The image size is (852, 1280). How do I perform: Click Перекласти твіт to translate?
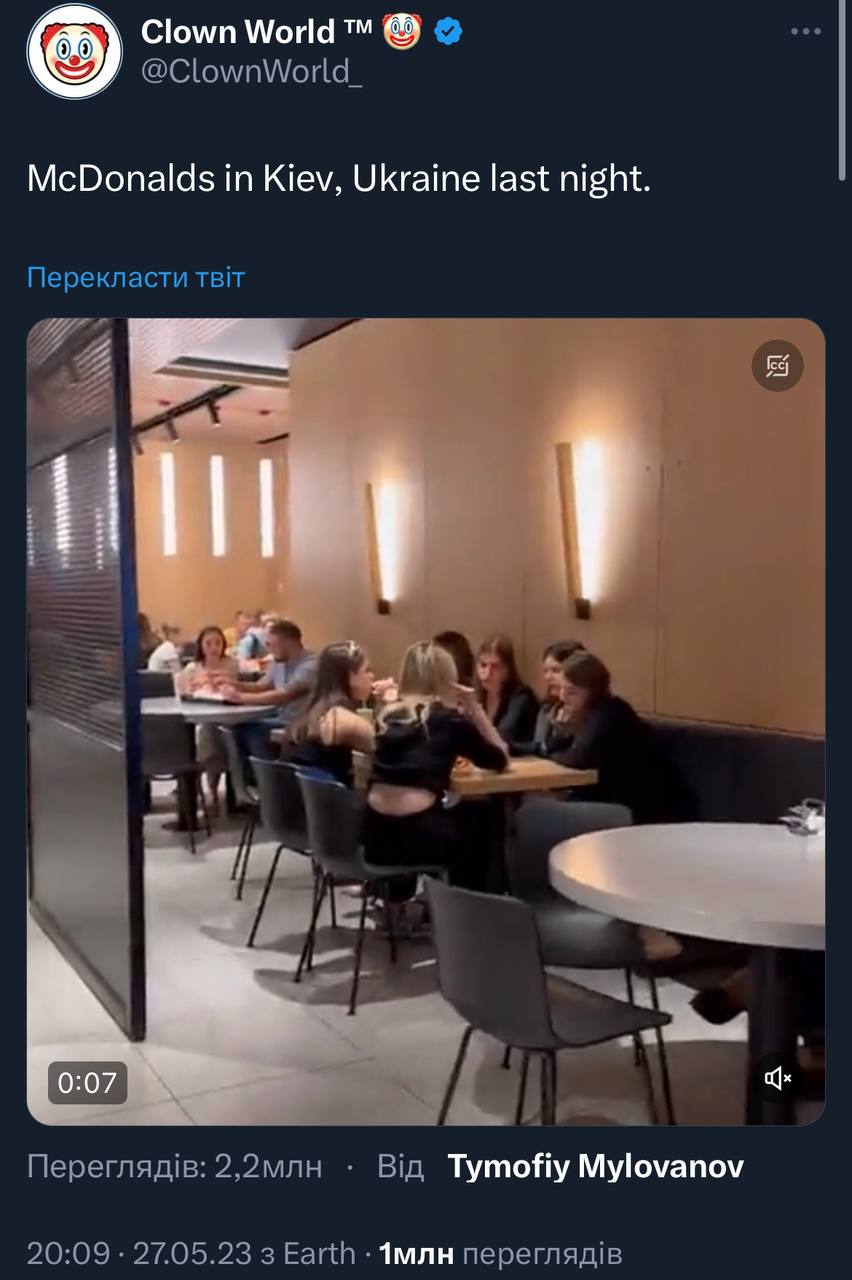[136, 277]
